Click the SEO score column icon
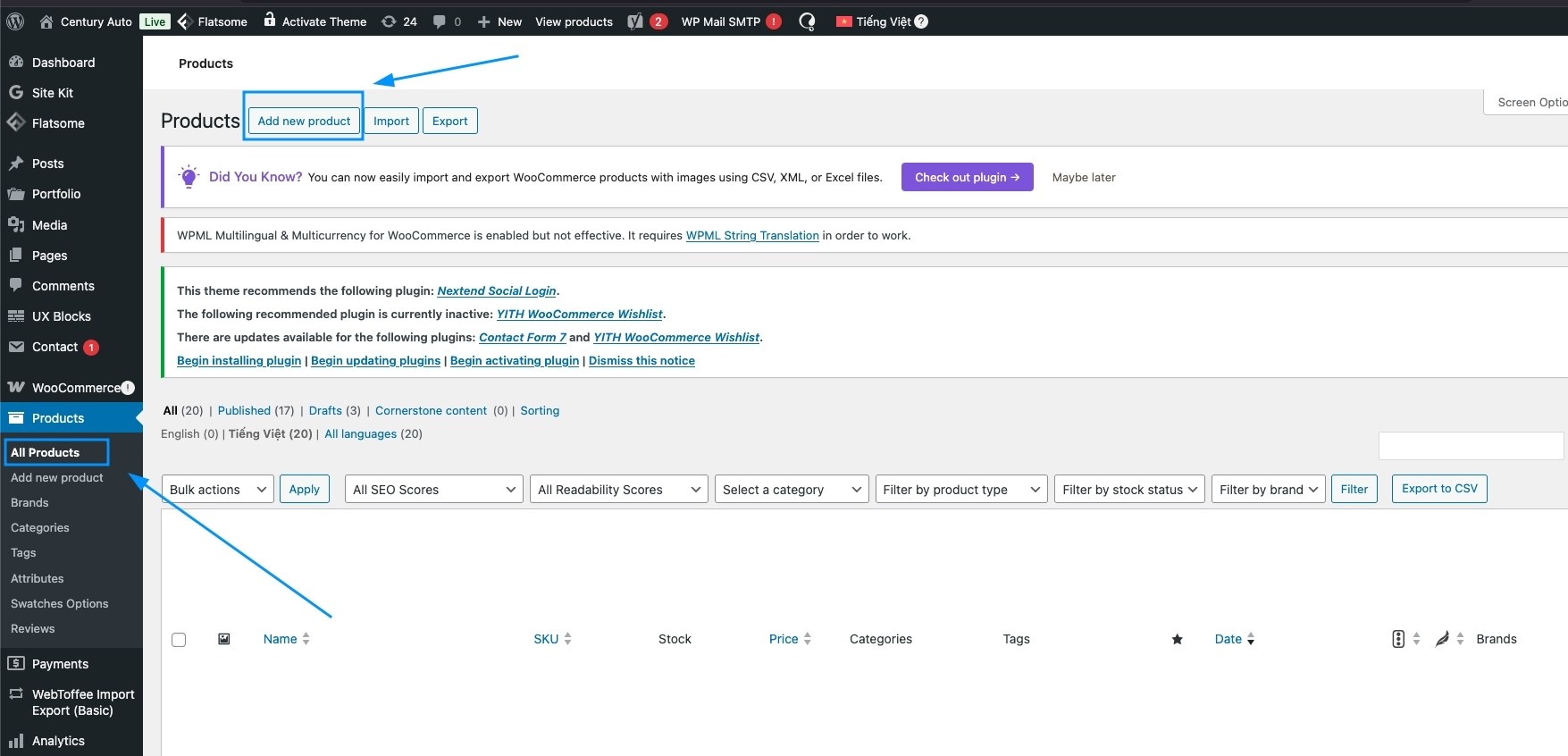The image size is (1568, 756). point(1398,639)
